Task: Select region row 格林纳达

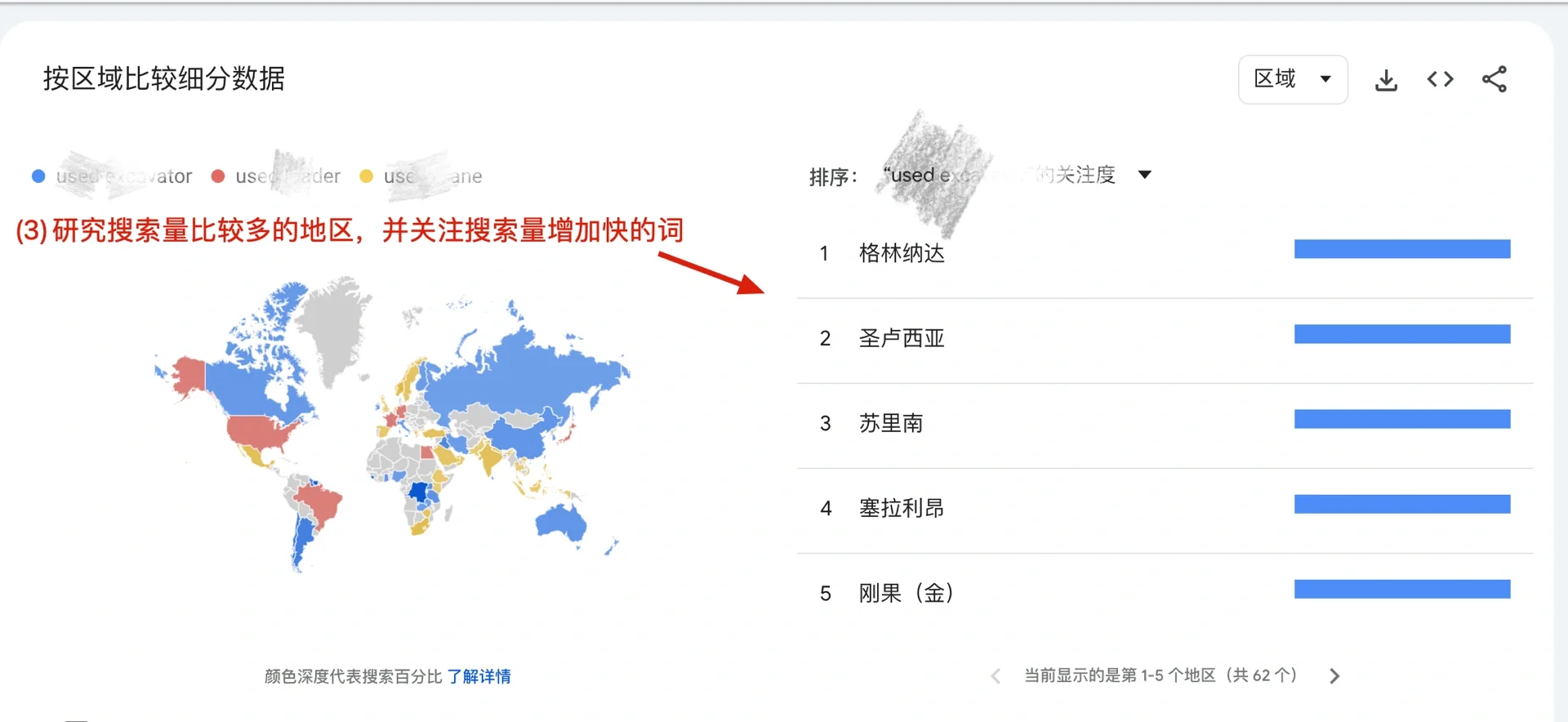Action: pos(1165,254)
